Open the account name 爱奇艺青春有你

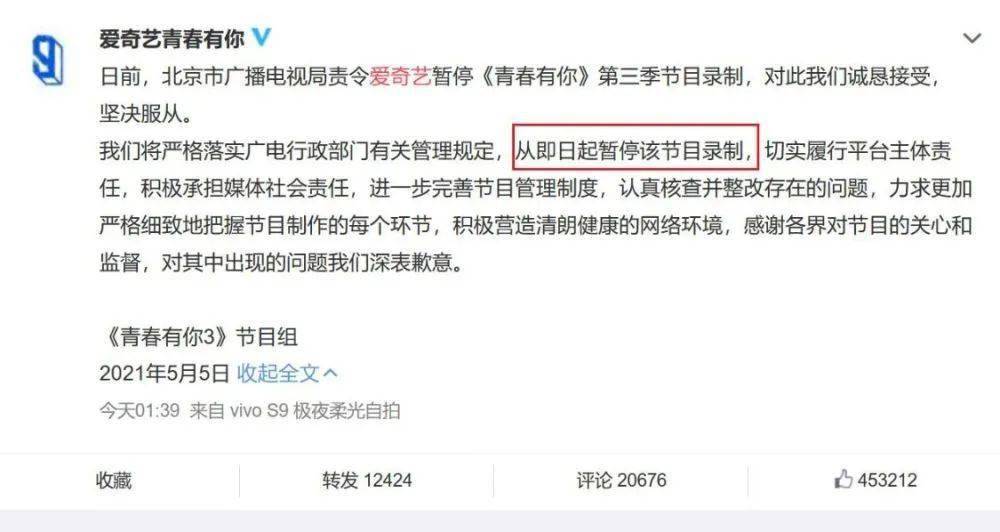(172, 39)
